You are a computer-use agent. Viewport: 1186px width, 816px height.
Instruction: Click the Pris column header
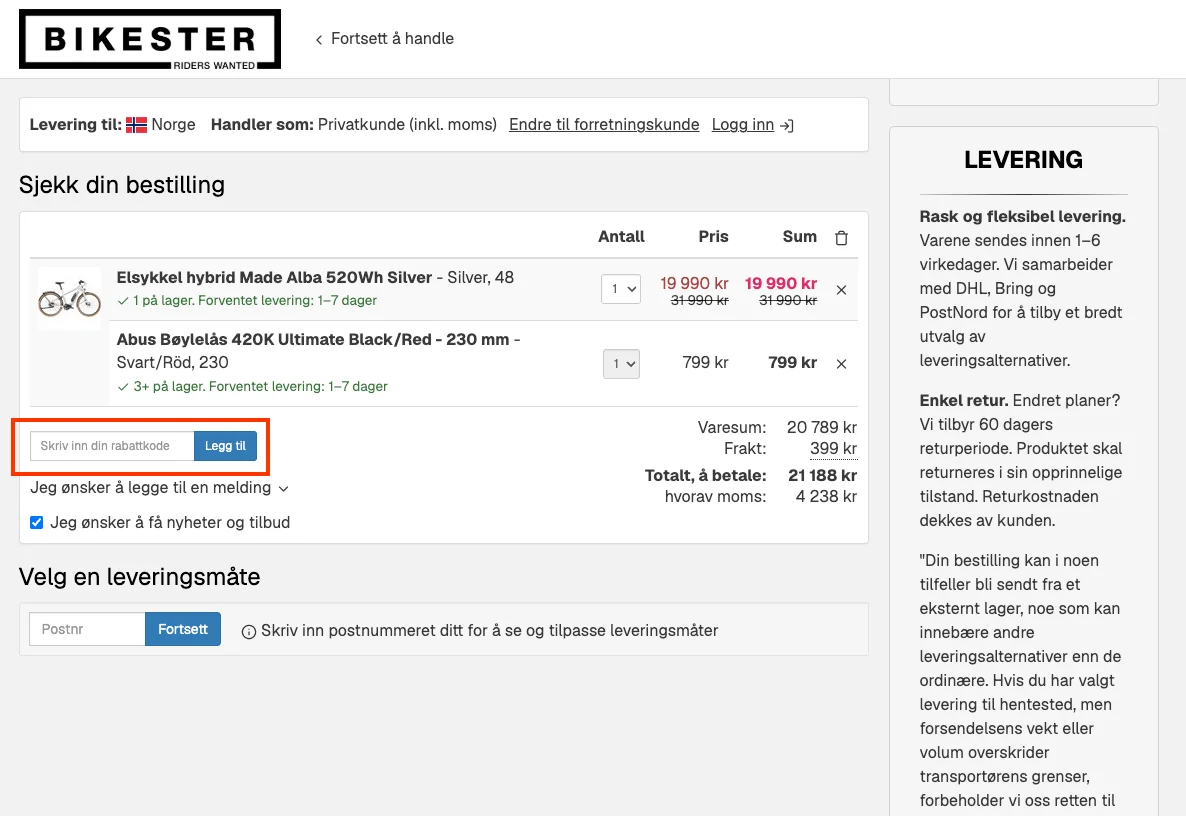point(713,237)
